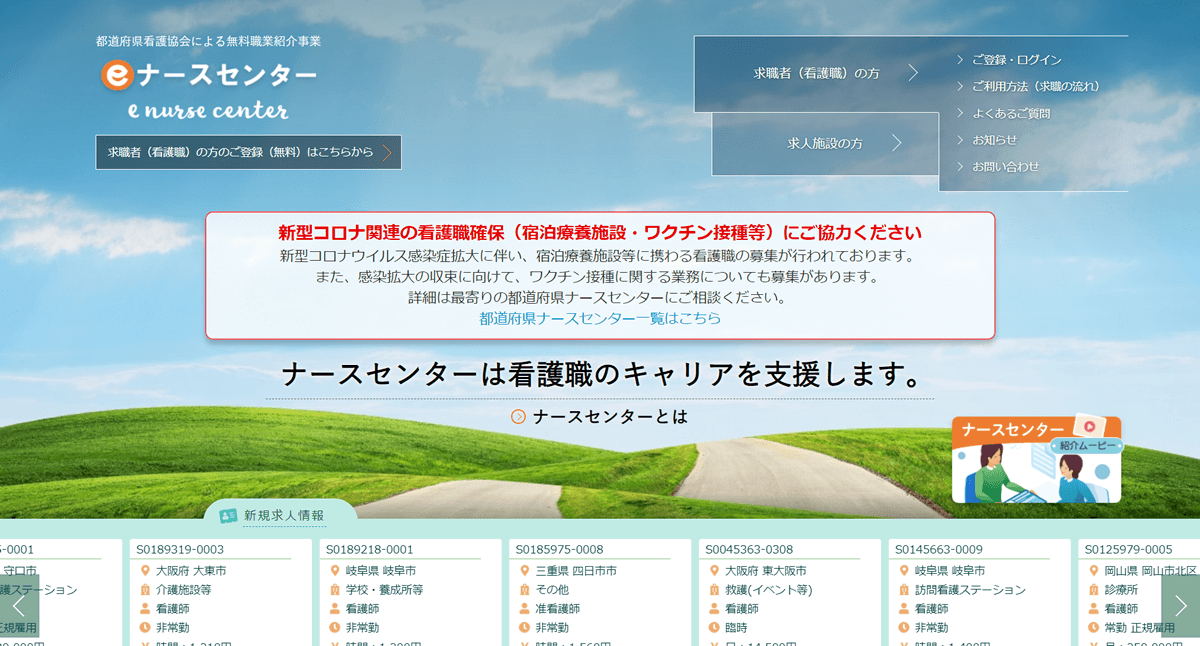Click person icon beside 看護師 in S0045363-0308

(715, 609)
